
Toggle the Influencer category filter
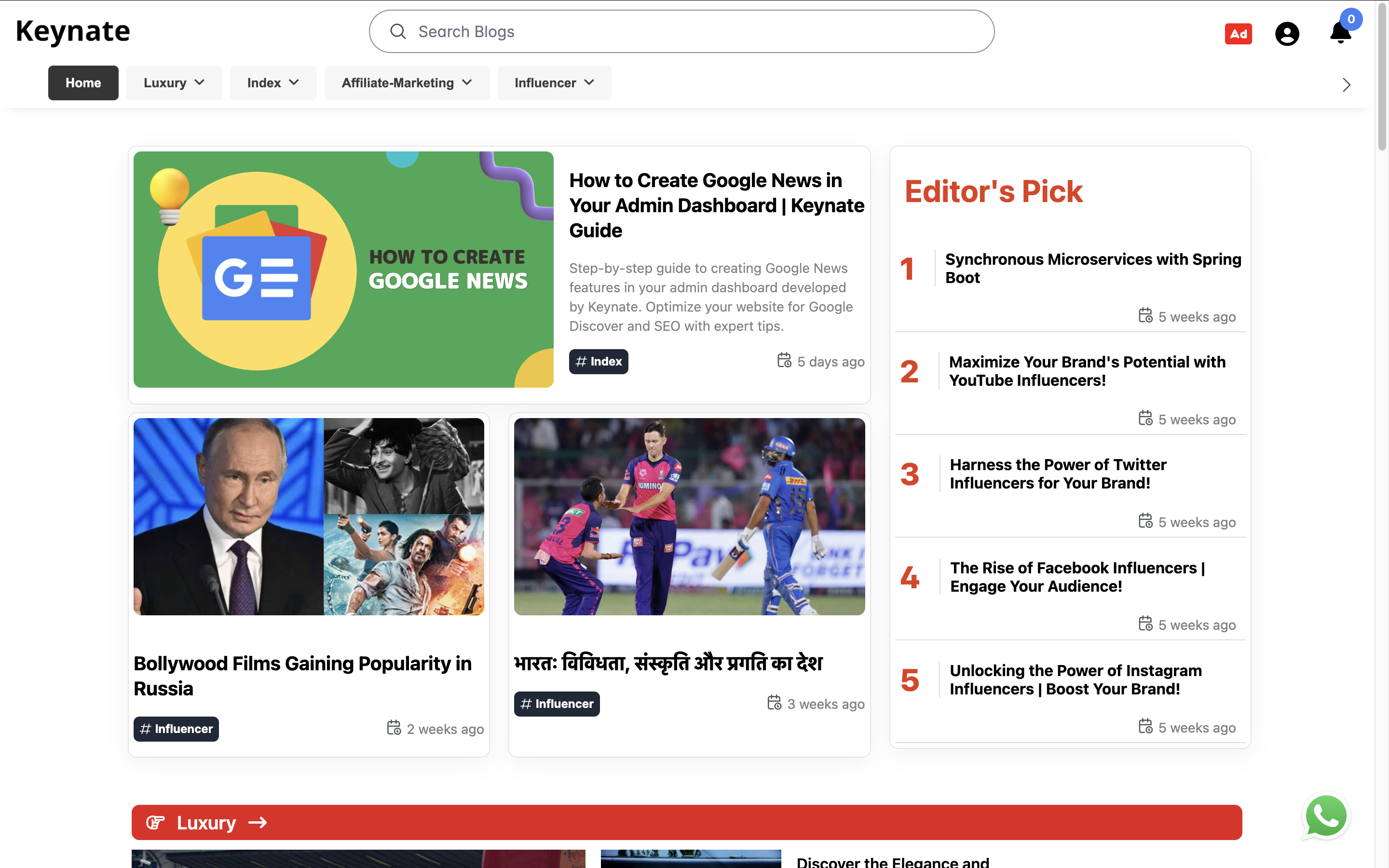pos(554,83)
